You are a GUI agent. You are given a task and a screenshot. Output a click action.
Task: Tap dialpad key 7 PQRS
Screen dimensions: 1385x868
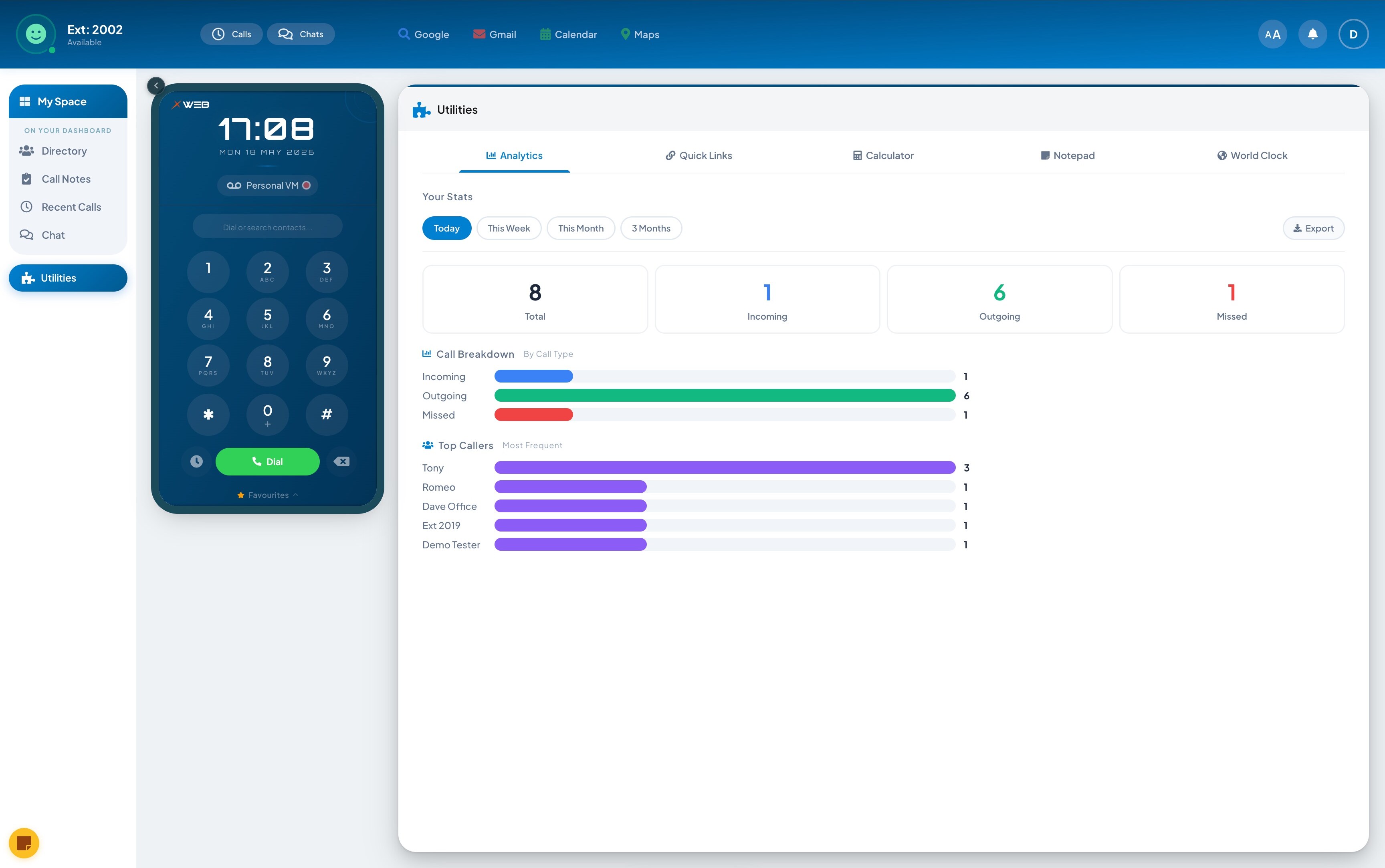coord(208,365)
